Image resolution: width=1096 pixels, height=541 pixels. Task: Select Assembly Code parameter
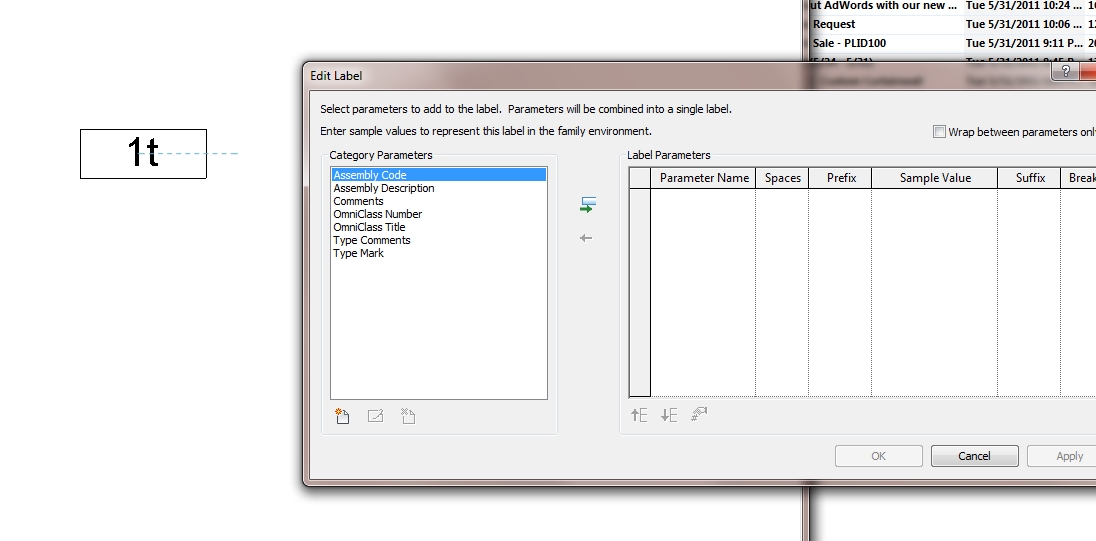[439, 175]
